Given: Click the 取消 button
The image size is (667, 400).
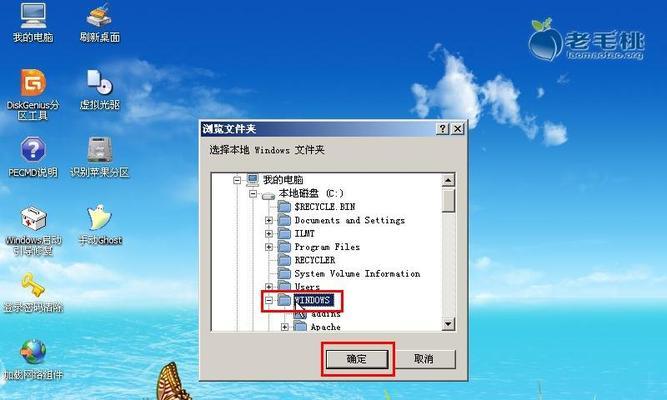Looking at the screenshot, I should [x=424, y=359].
